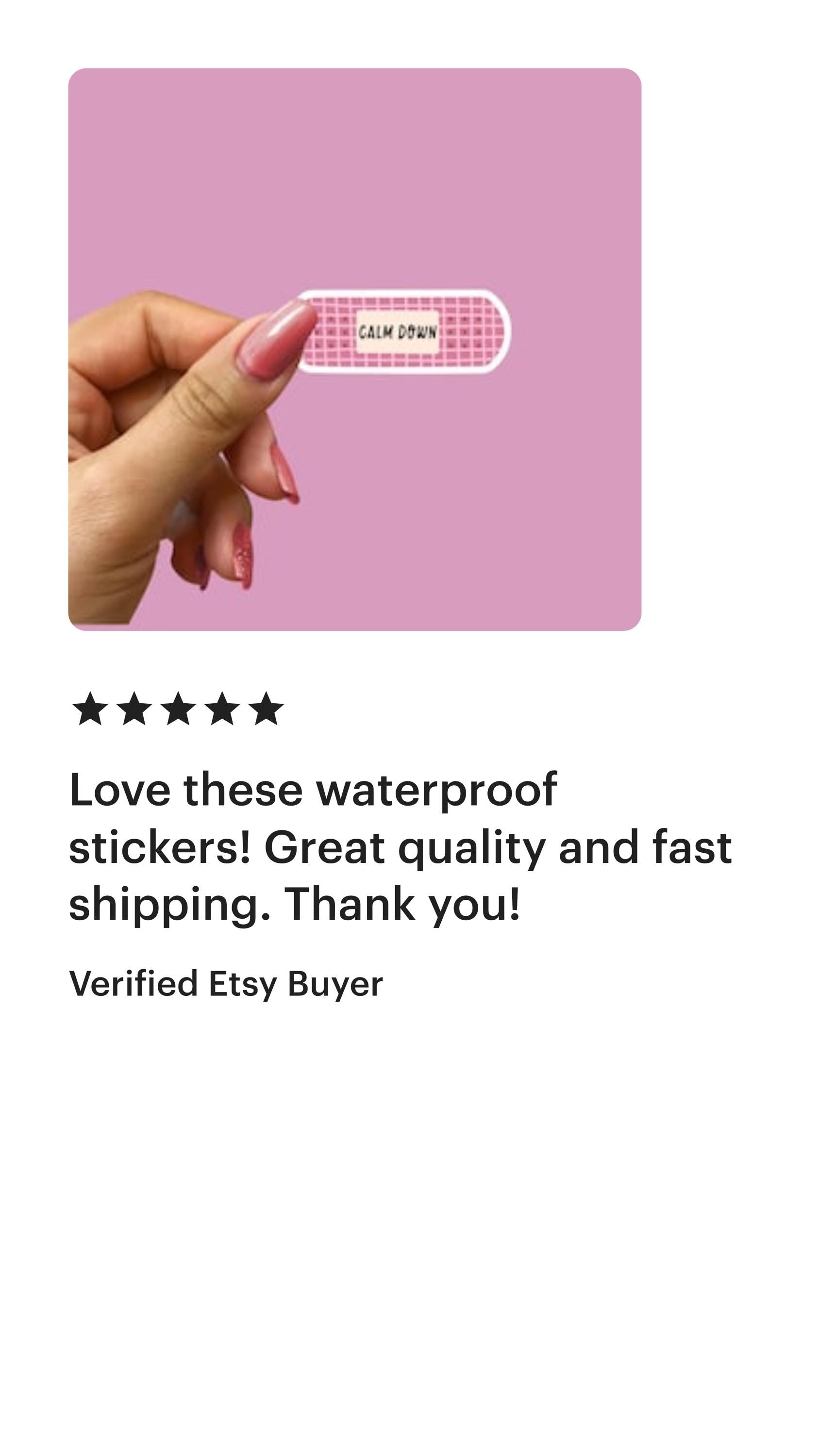This screenshot has height=1456, width=819.
Task: Select the Thank you! text
Action: [402, 905]
